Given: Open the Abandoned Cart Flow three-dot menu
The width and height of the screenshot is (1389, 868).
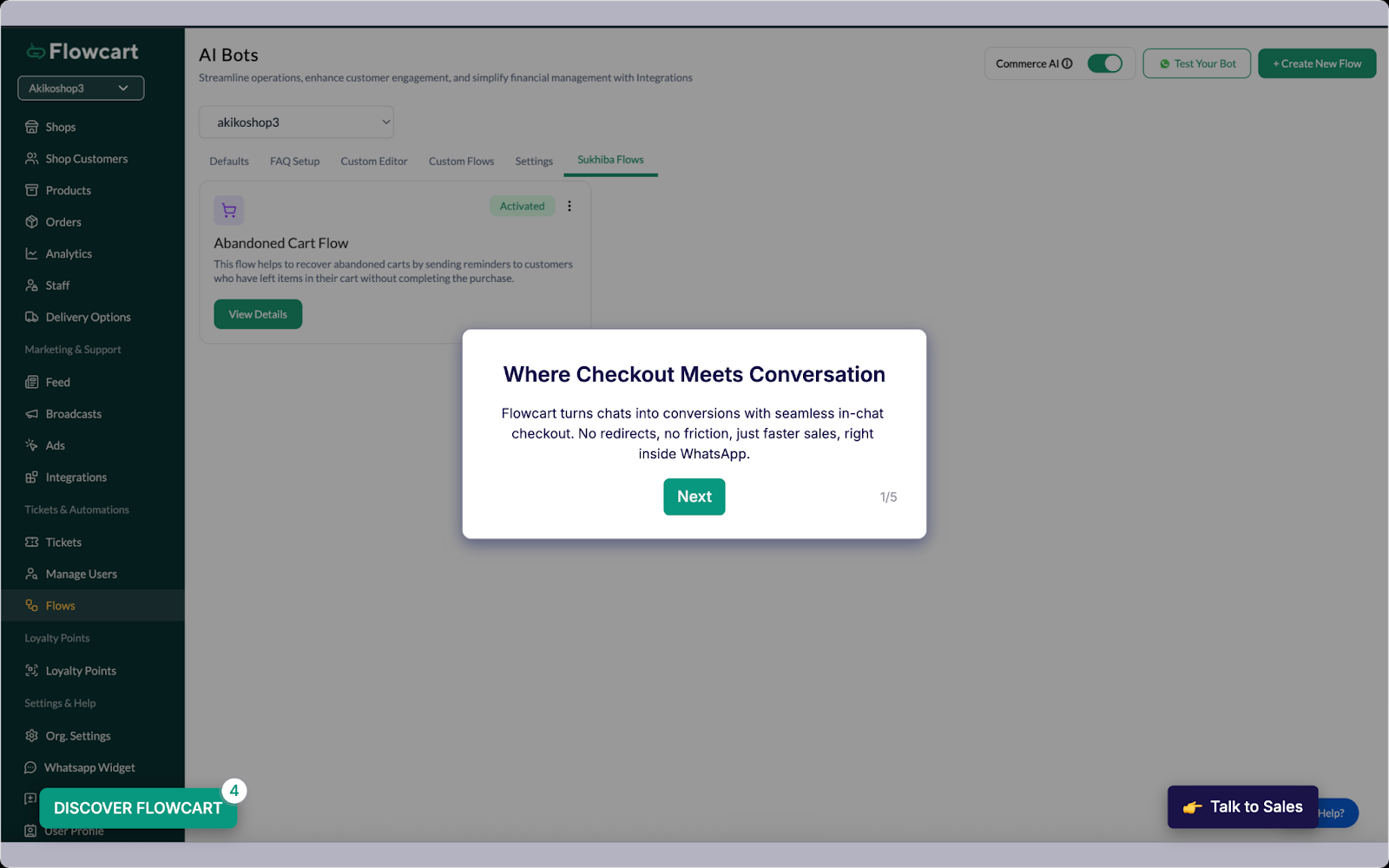Looking at the screenshot, I should (x=569, y=206).
